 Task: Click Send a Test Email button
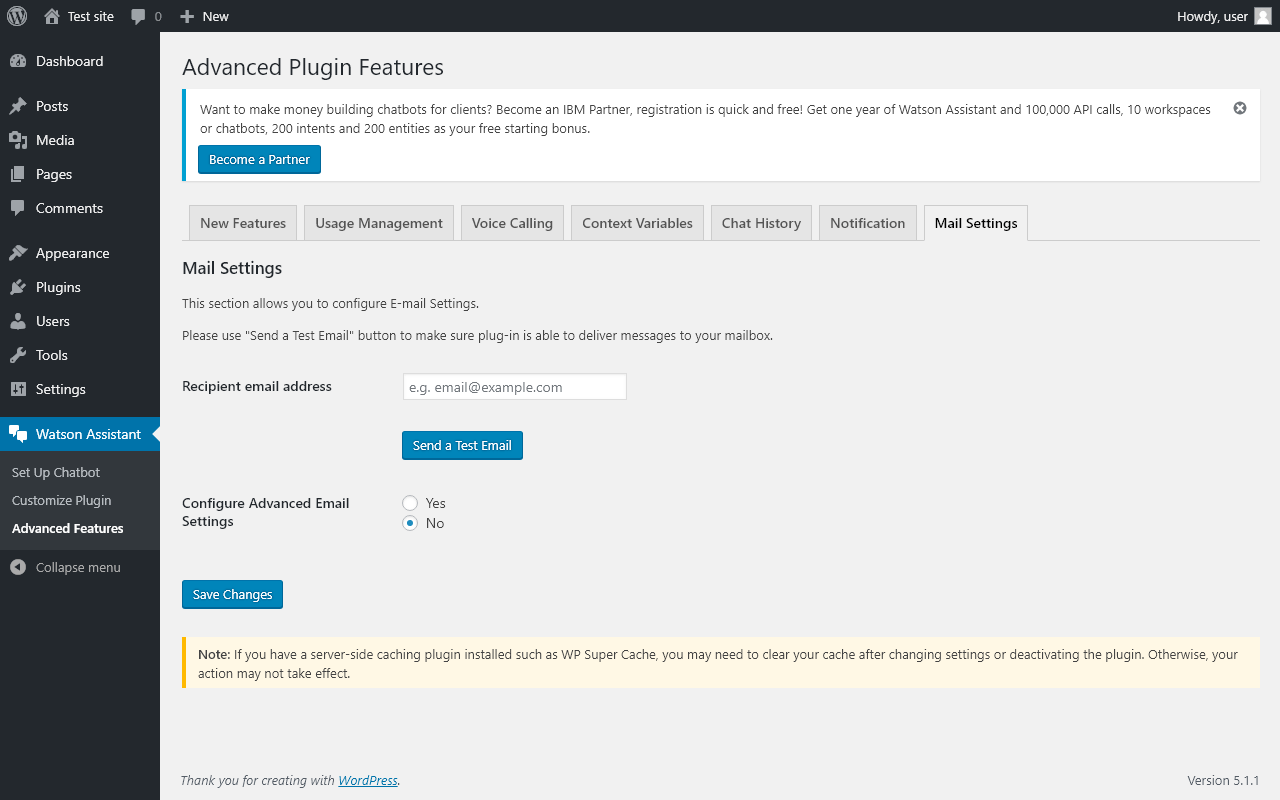coord(462,445)
